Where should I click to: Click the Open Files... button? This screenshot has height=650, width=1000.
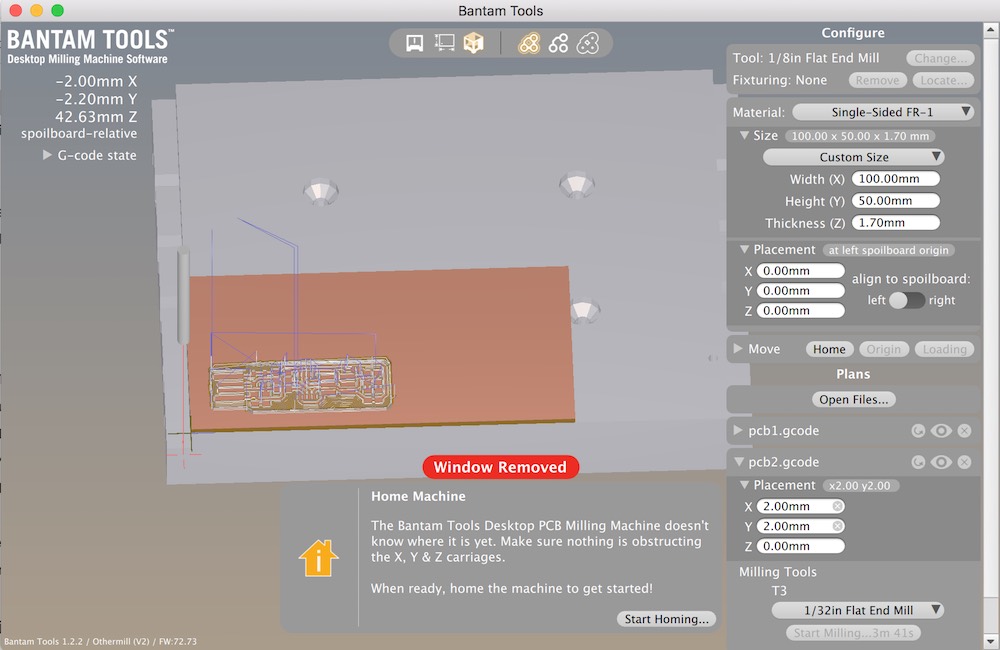[x=853, y=399]
